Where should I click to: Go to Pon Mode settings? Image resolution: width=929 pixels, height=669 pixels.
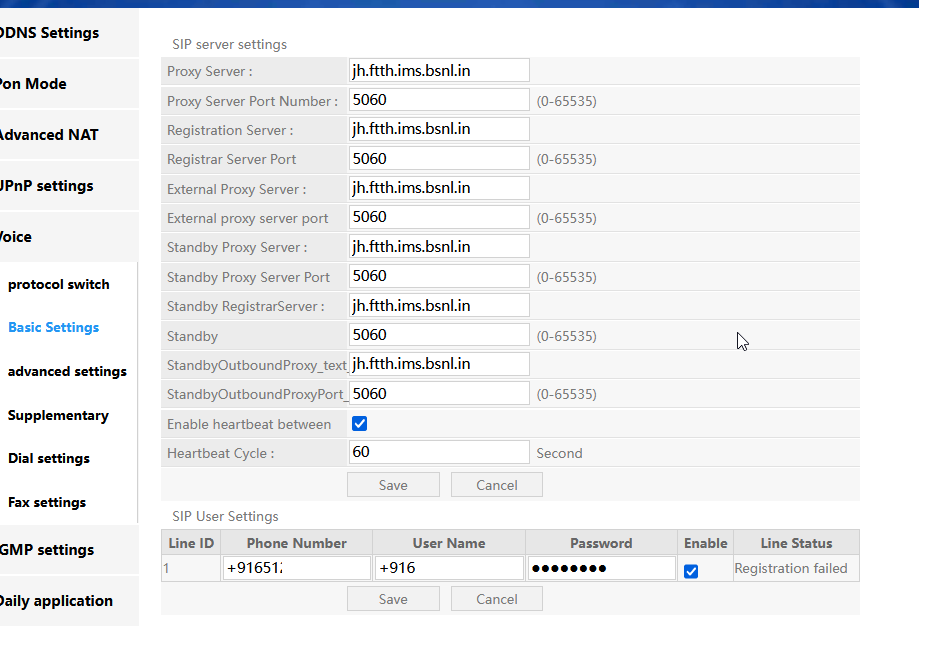pos(33,84)
